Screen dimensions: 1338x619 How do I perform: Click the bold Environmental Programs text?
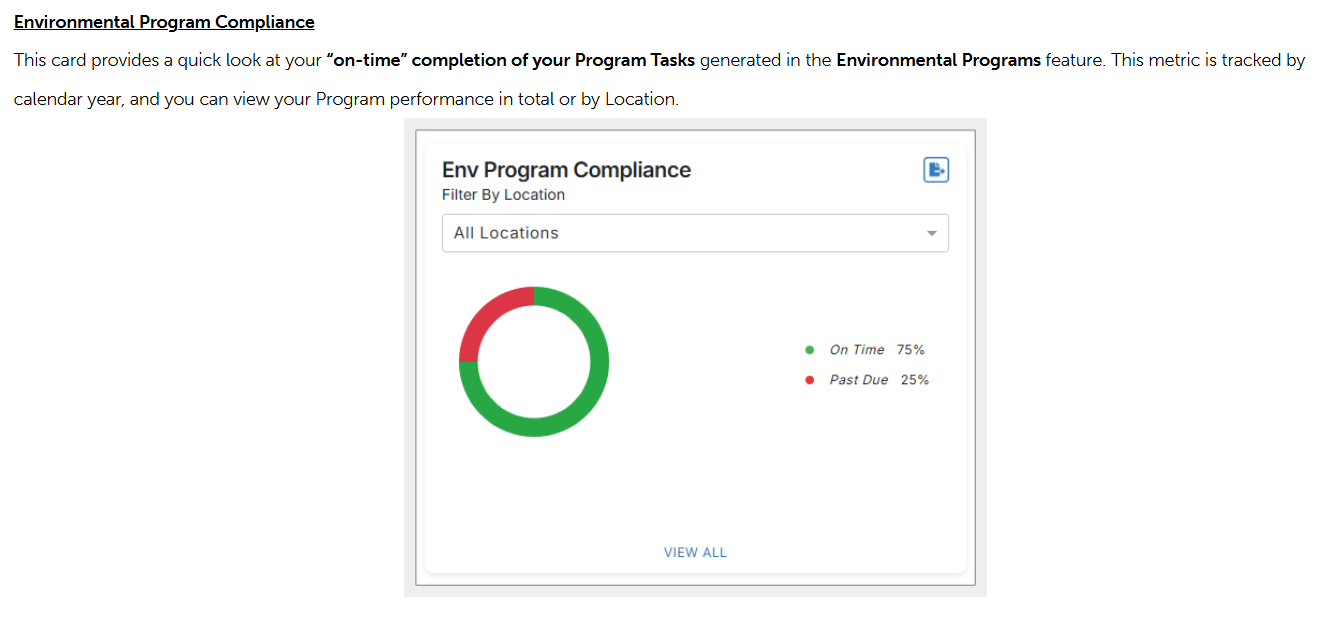pos(938,60)
